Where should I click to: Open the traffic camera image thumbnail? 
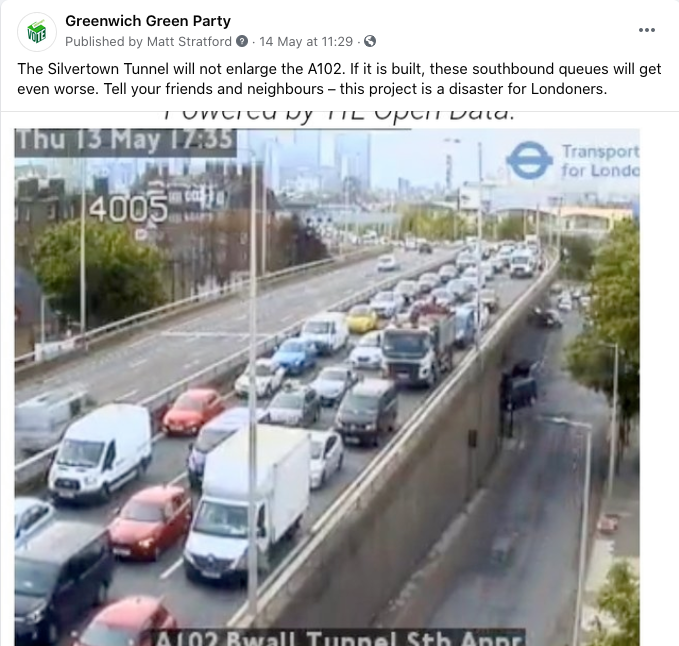(327, 387)
